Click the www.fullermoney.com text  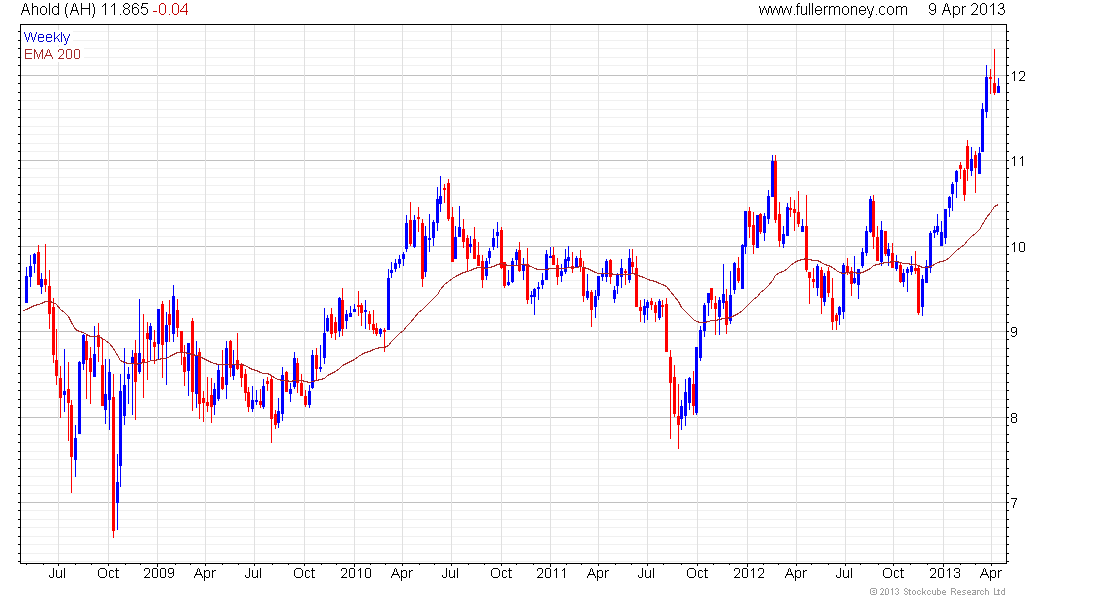pos(833,10)
